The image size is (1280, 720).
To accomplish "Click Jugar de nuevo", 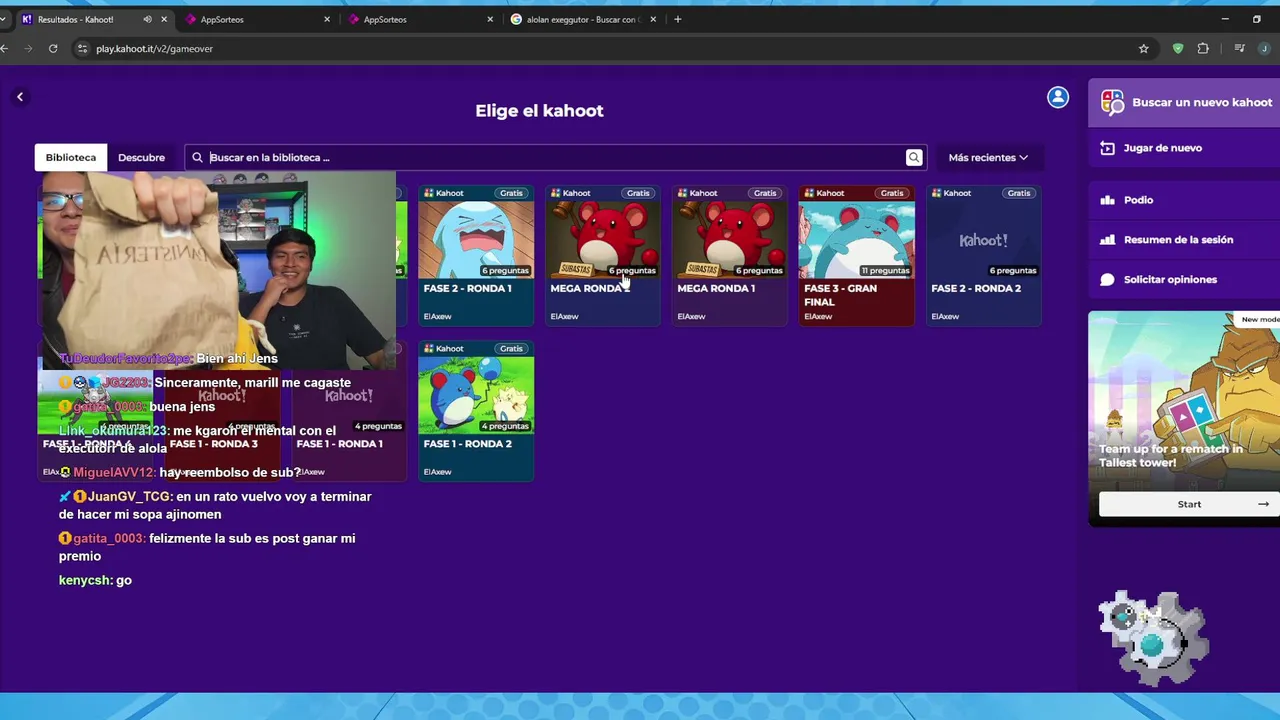I will (x=1184, y=148).
